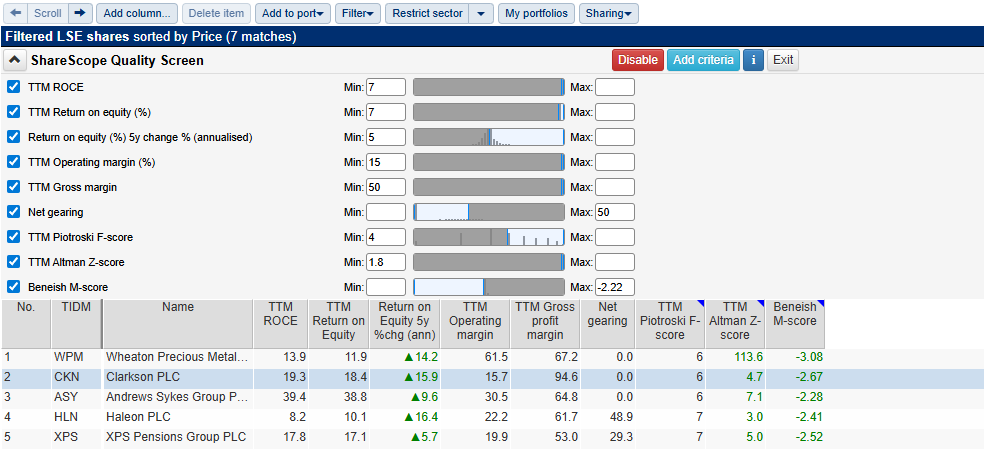Click the TTM ROCE Min input field
This screenshot has width=984, height=449.
[385, 87]
